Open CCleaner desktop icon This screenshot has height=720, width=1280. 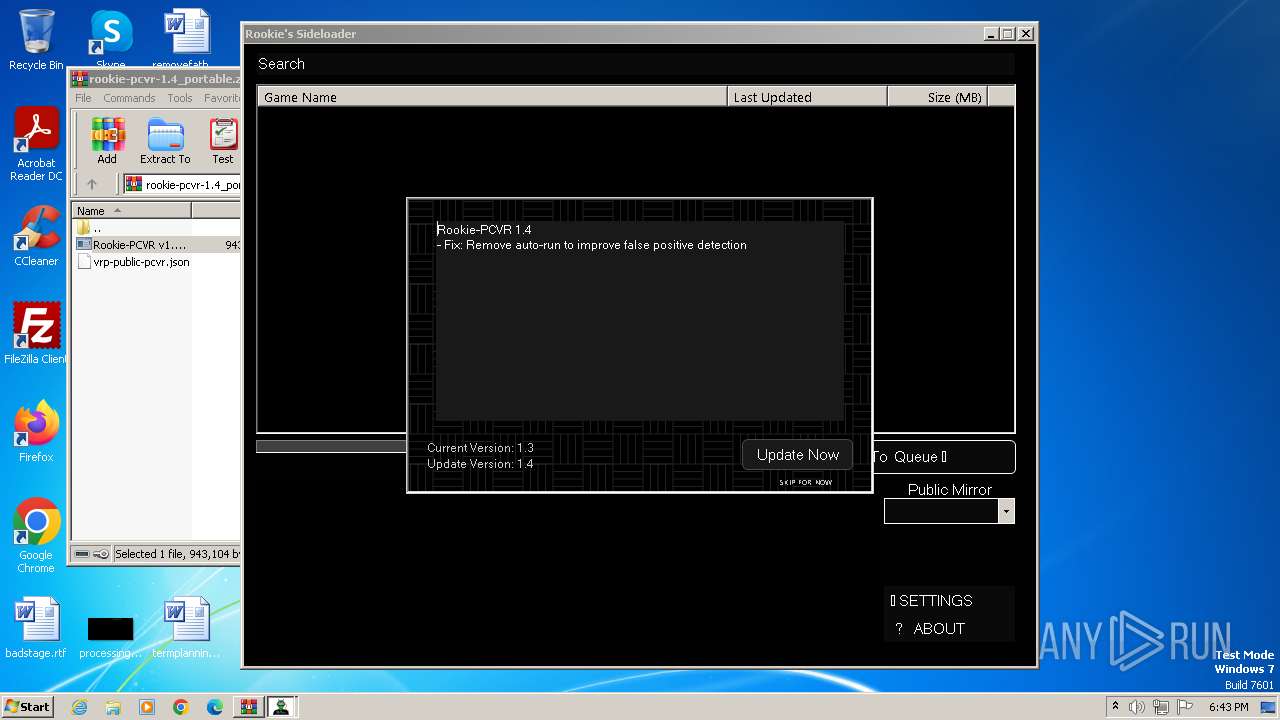click(x=36, y=236)
